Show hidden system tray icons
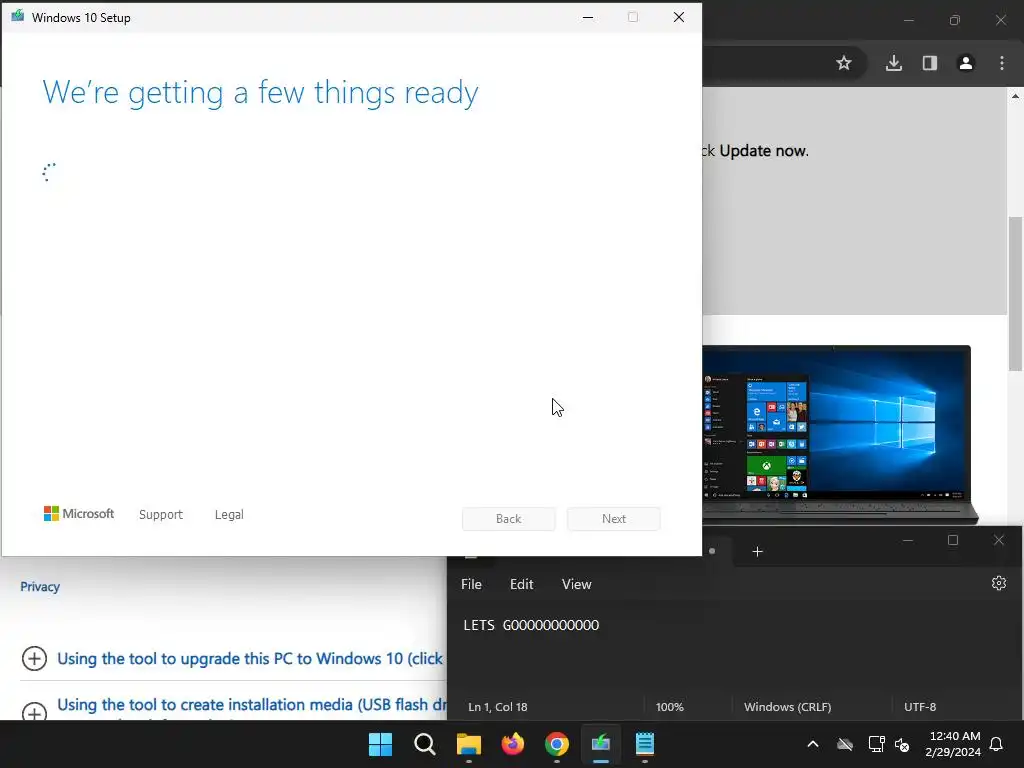This screenshot has height=768, width=1024. [813, 744]
